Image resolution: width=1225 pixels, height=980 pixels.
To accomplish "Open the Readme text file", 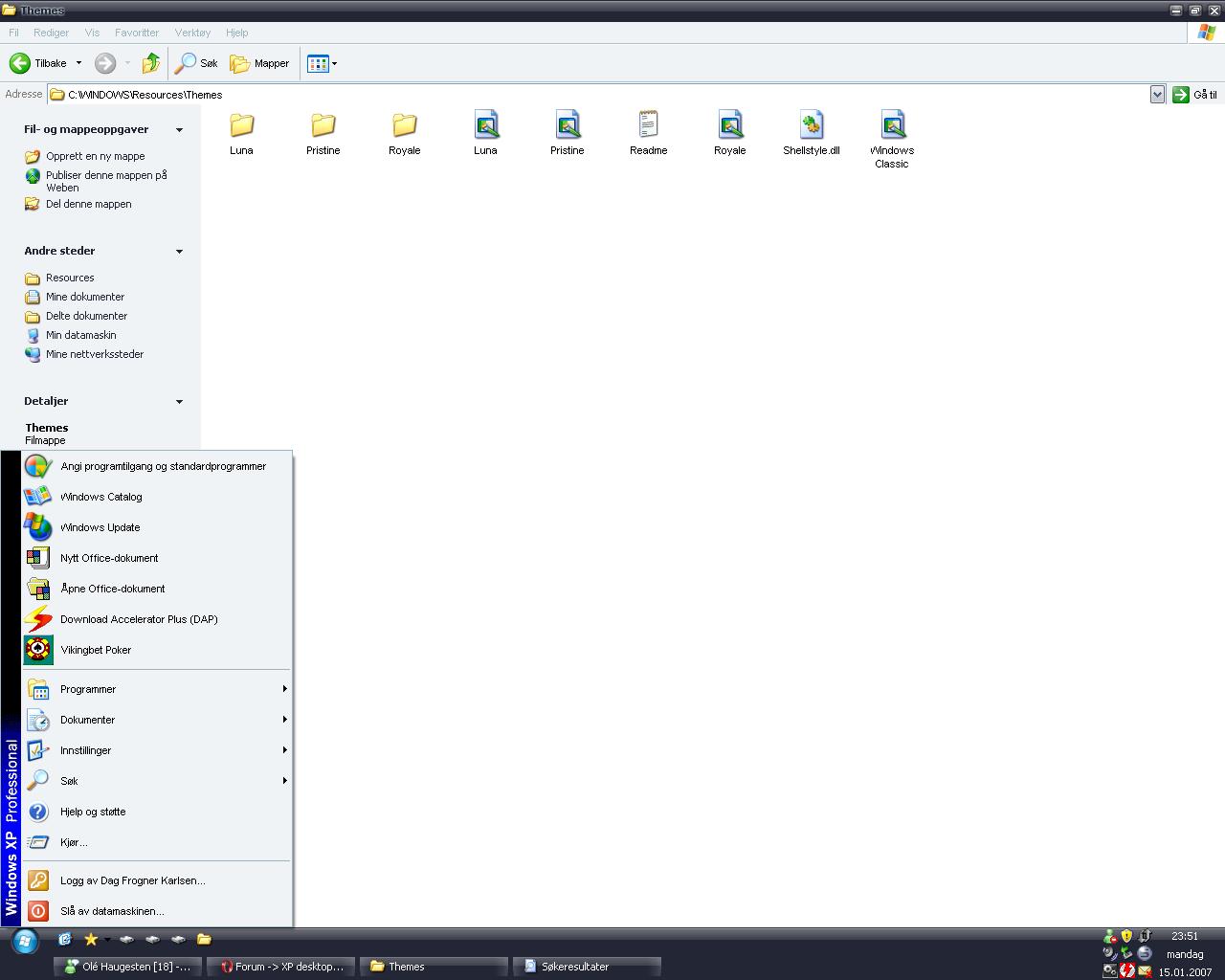I will pyautogui.click(x=648, y=133).
